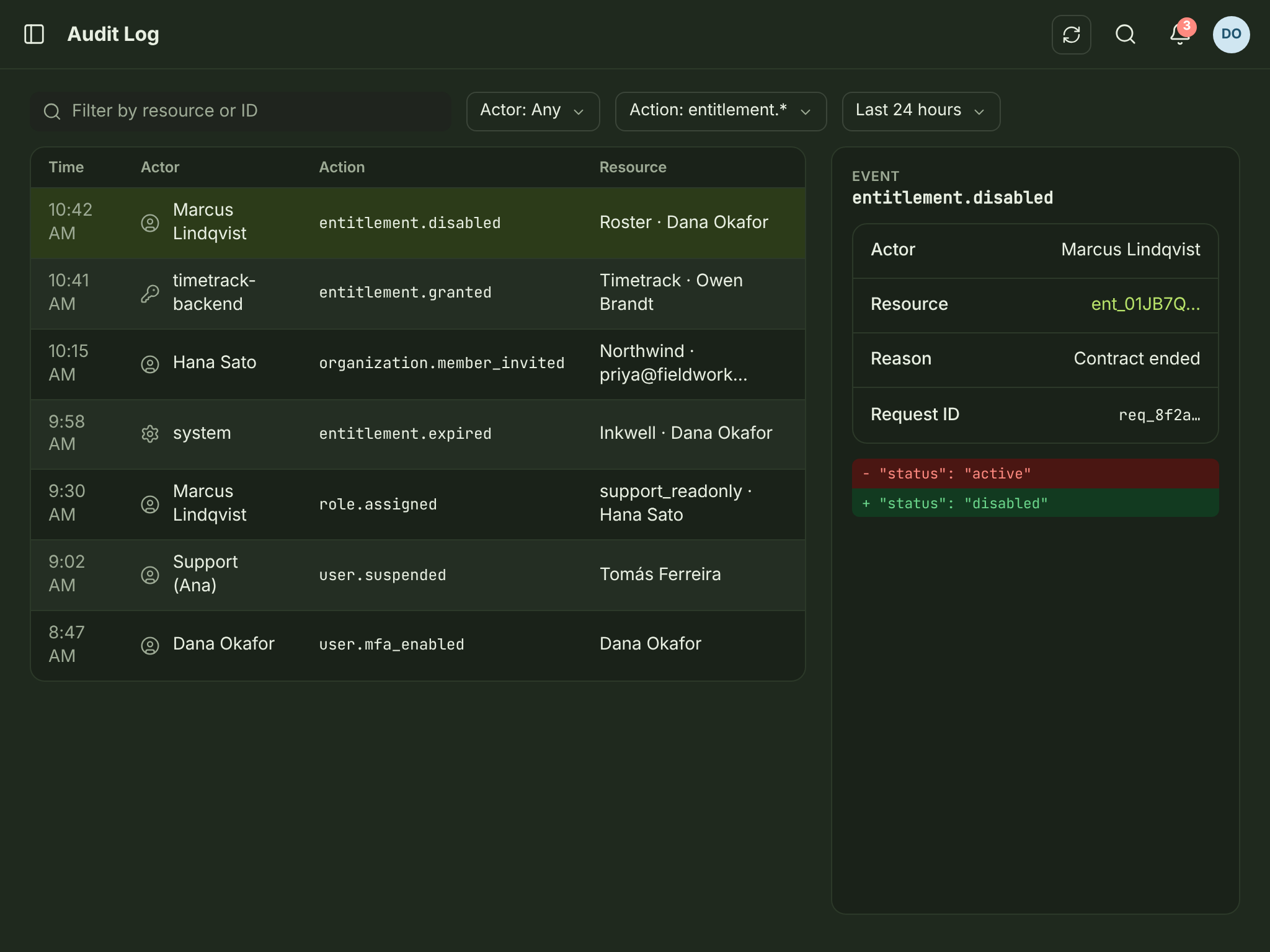
Task: Open the Actor: Any dropdown
Action: click(533, 112)
